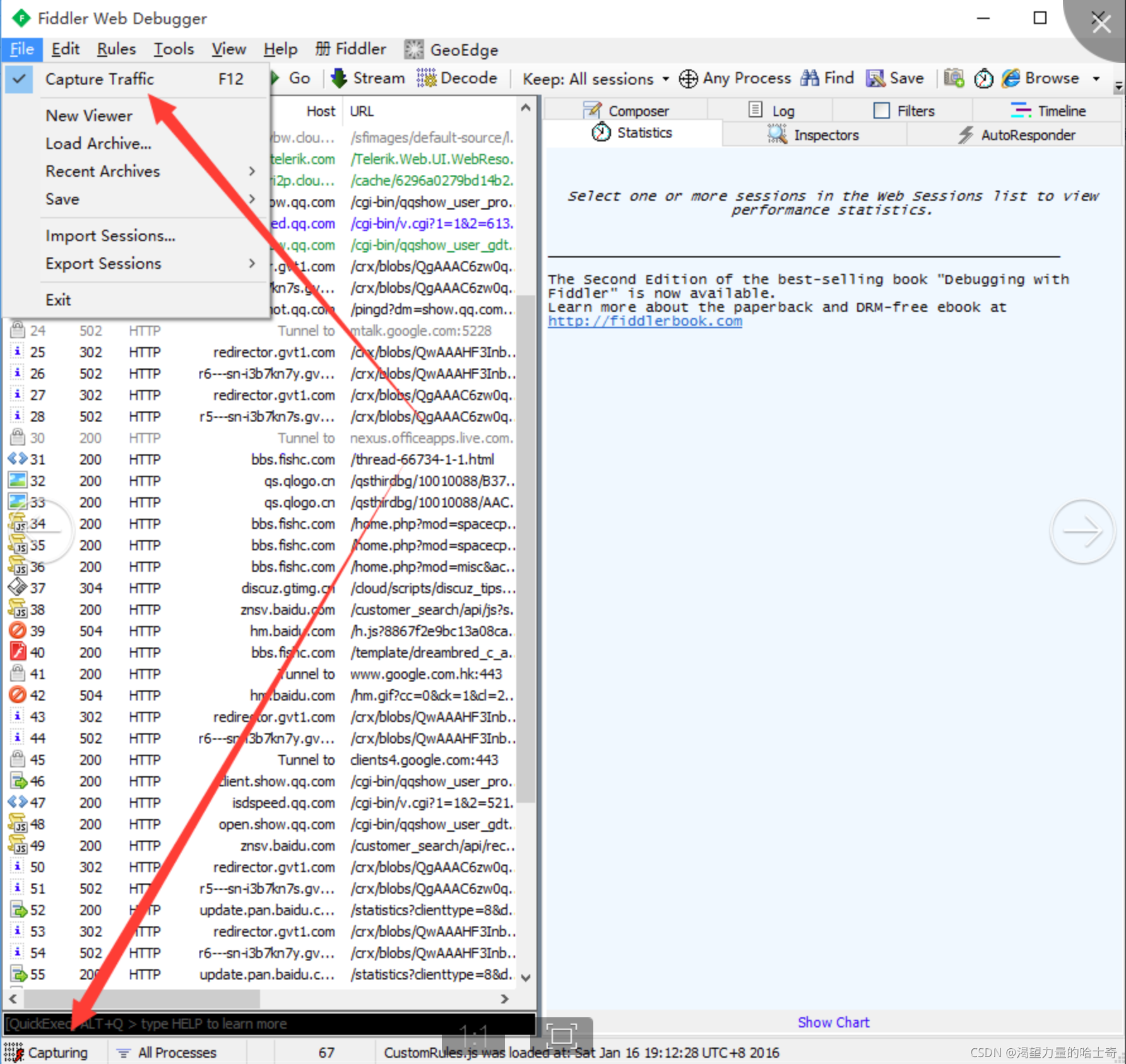Click red file icon of session 40
Image resolution: width=1126 pixels, height=1064 pixels.
(18, 653)
